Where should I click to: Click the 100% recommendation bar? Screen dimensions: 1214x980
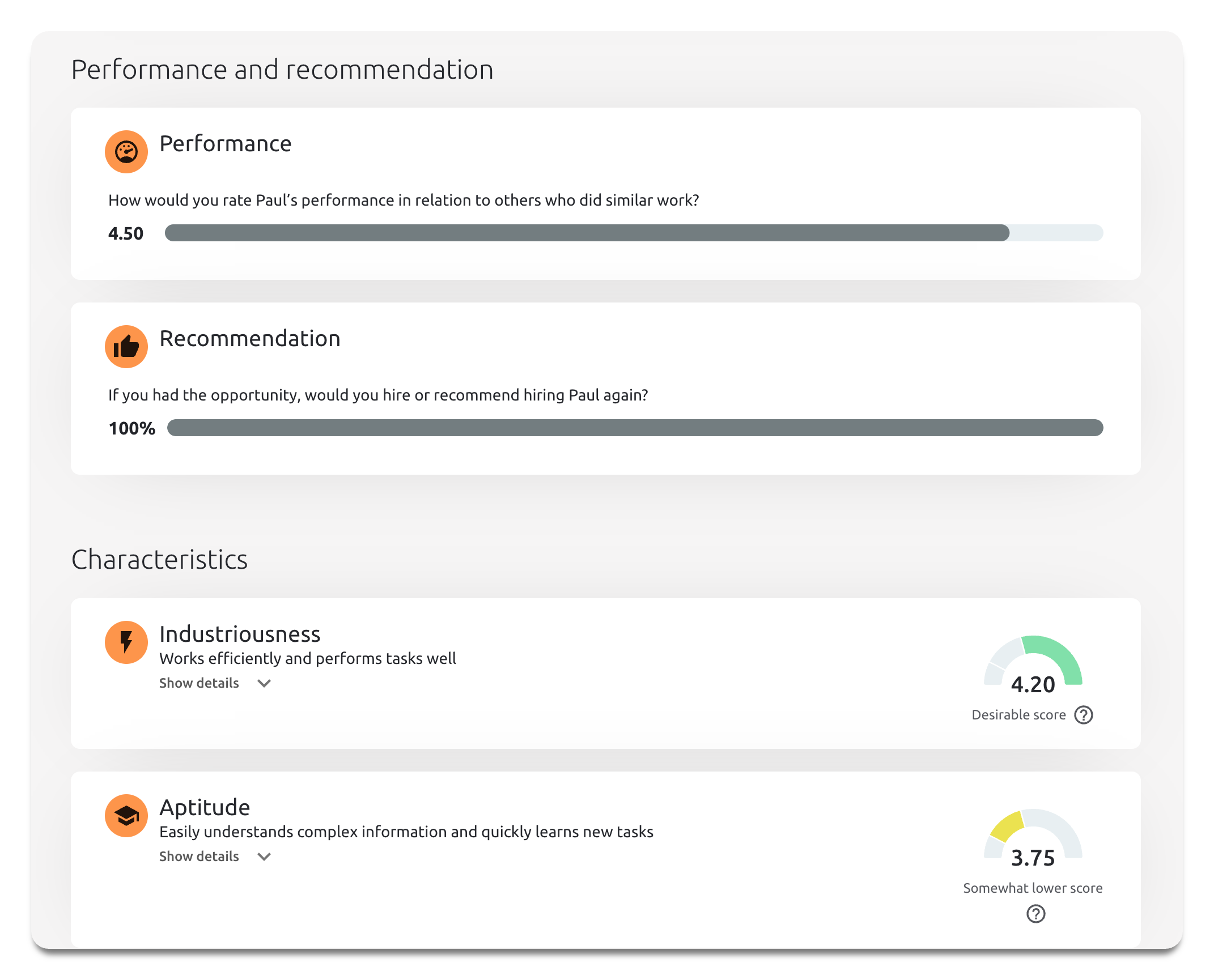click(635, 428)
